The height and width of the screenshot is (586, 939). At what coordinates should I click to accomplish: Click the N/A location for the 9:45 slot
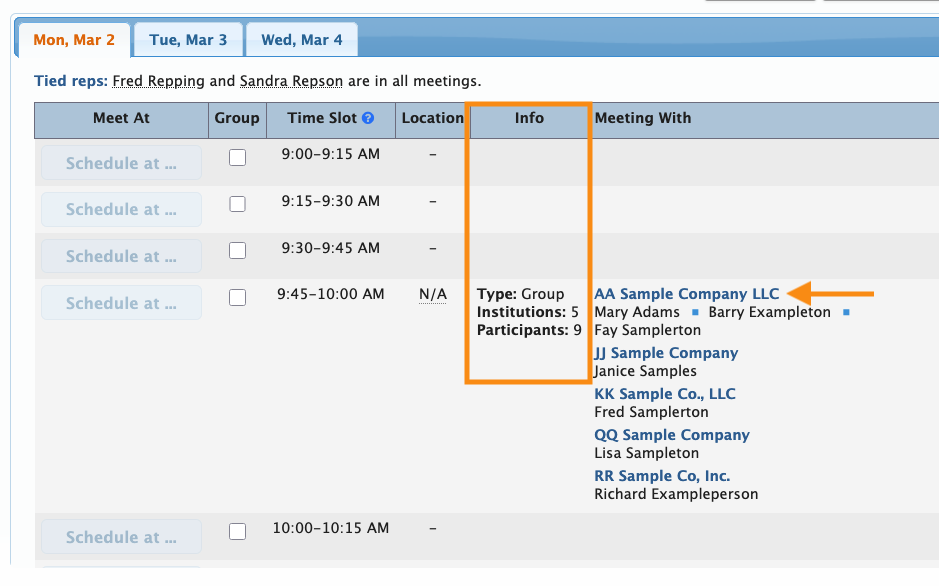[432, 294]
